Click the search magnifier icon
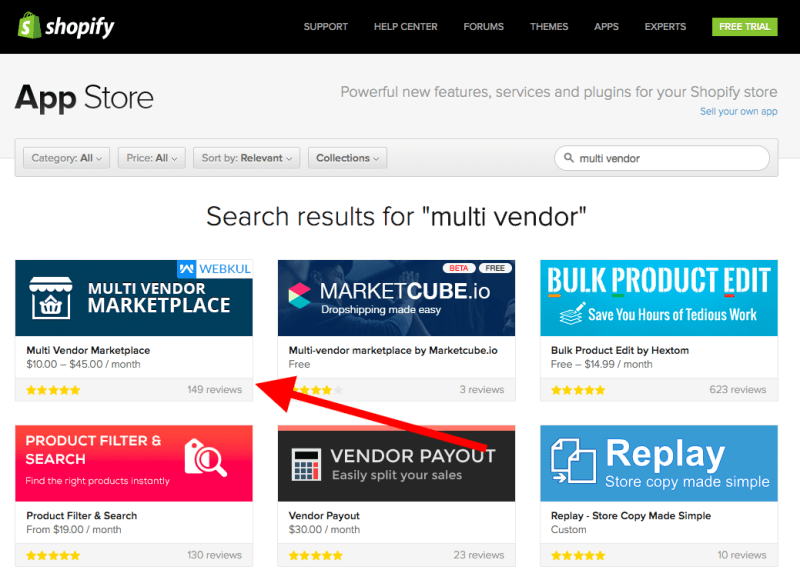 [x=569, y=158]
